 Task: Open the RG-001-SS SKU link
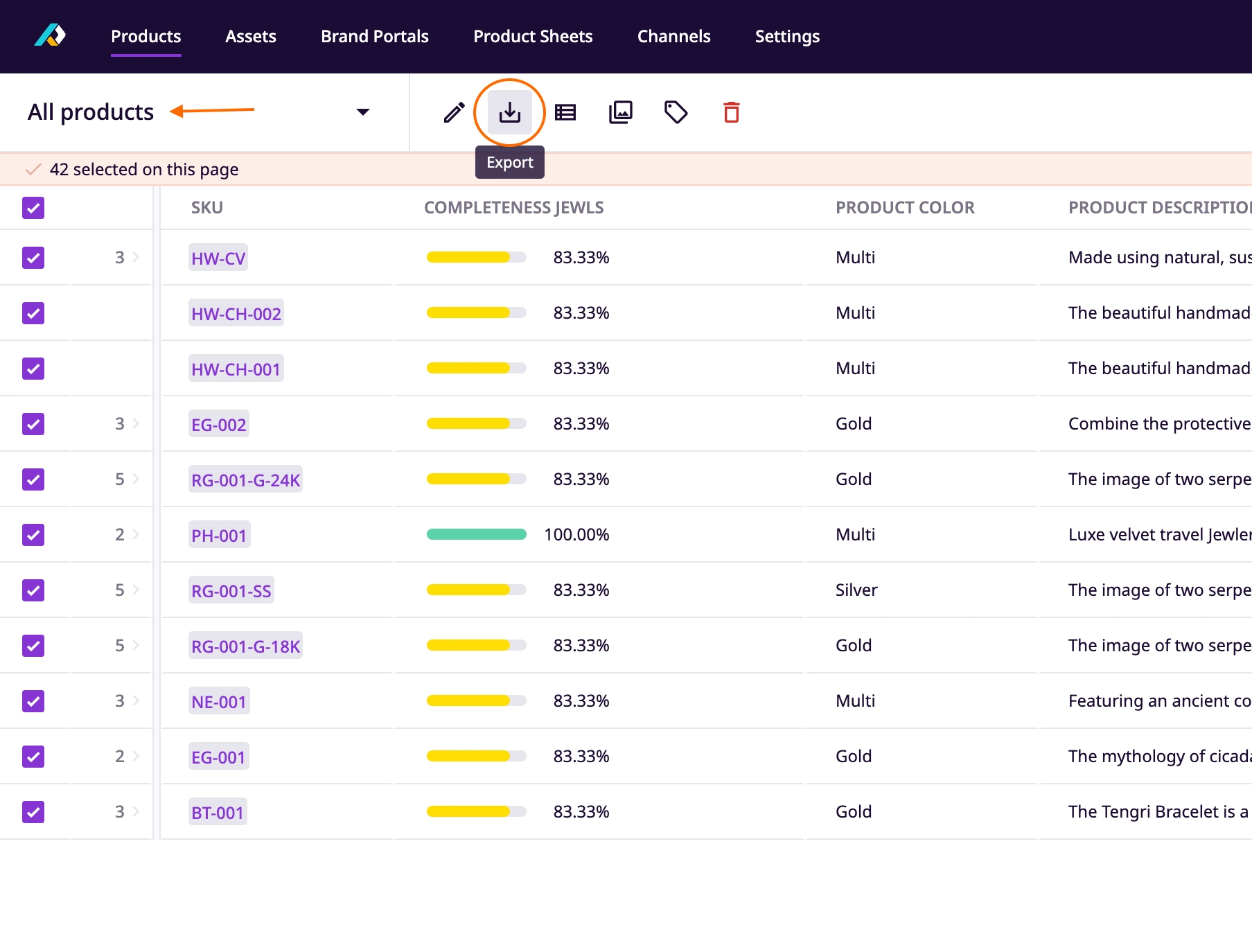click(231, 590)
